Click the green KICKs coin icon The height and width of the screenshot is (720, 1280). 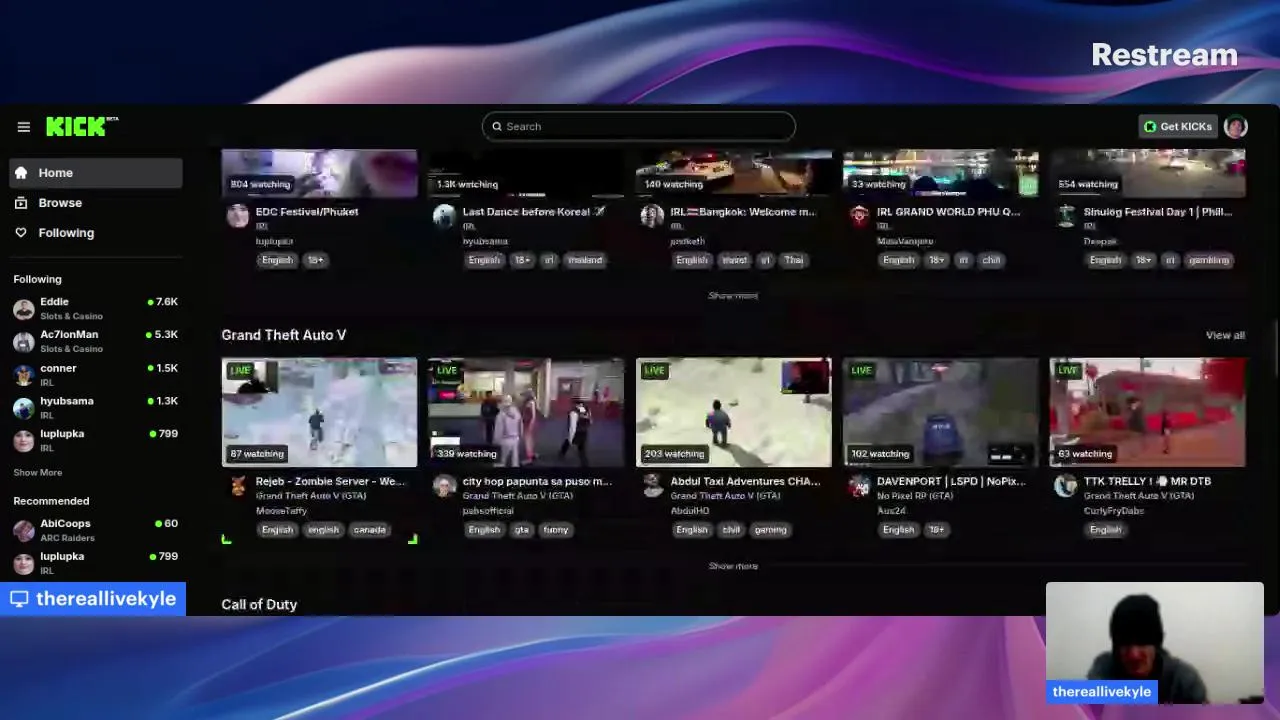1150,127
